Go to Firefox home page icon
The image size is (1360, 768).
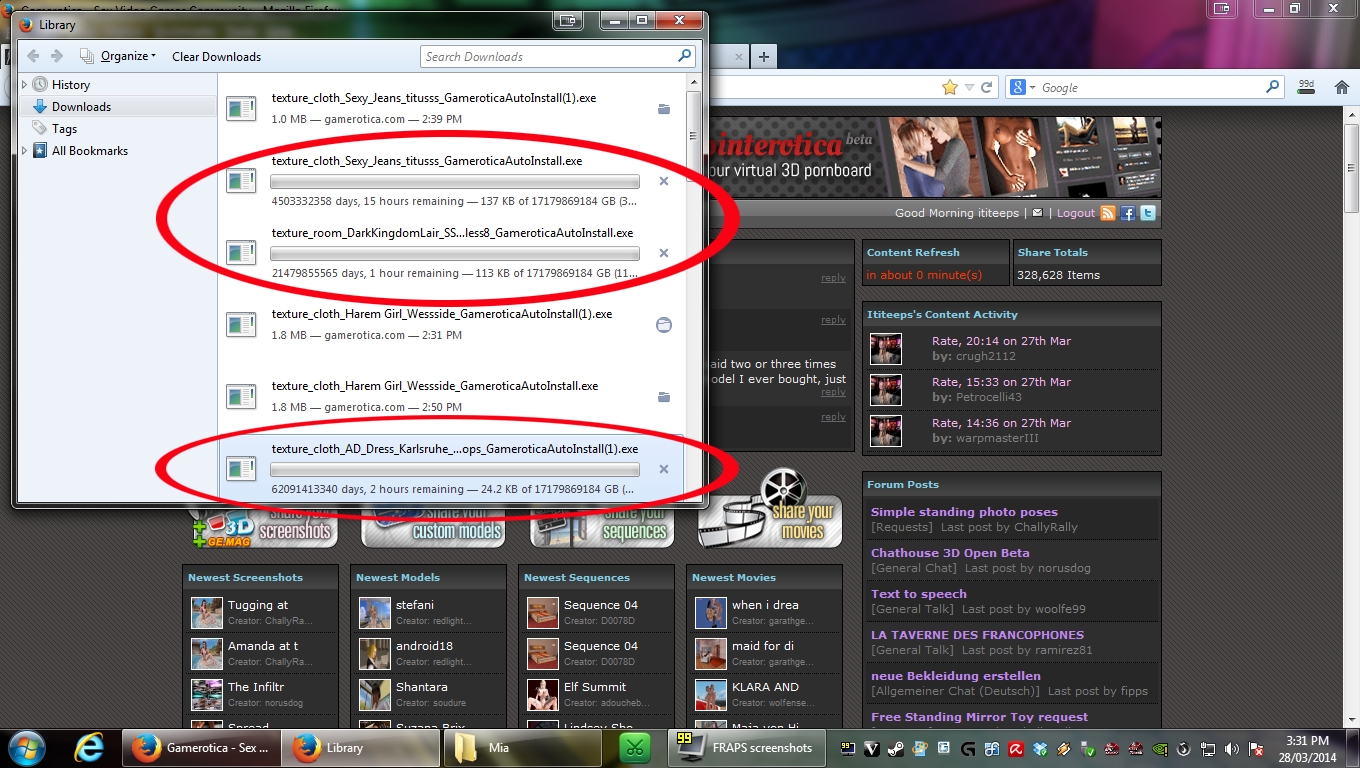[x=1342, y=87]
